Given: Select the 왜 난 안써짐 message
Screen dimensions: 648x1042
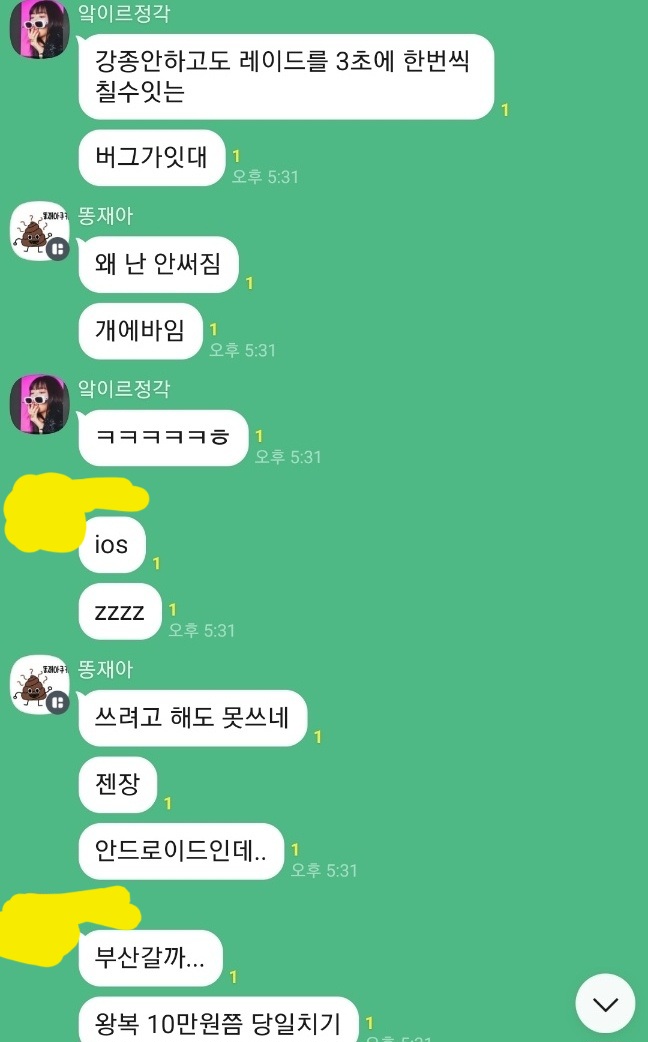Looking at the screenshot, I should (158, 264).
